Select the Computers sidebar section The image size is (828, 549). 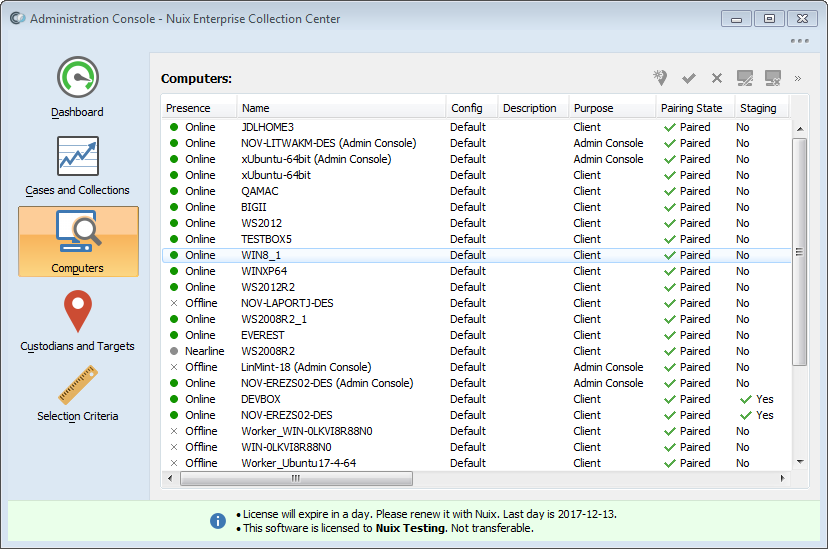pos(78,242)
